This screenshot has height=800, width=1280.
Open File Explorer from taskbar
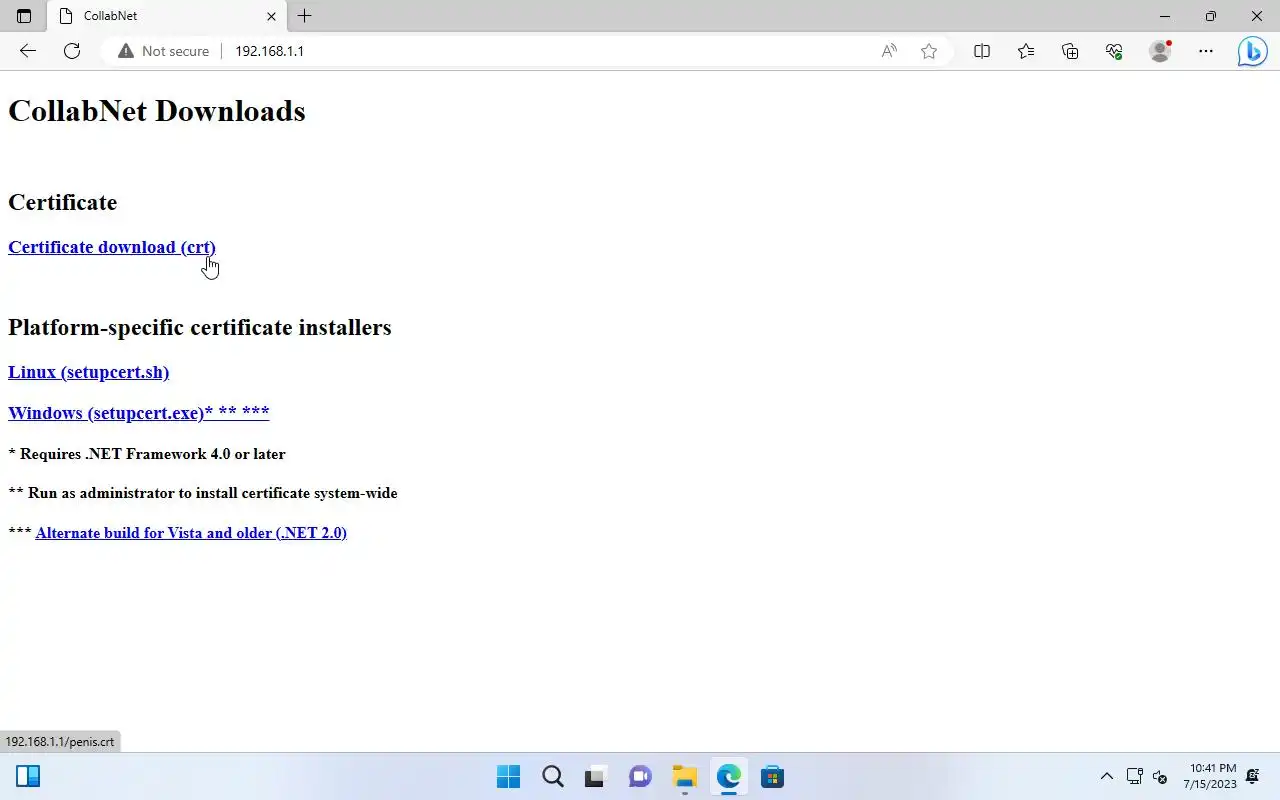(x=684, y=777)
